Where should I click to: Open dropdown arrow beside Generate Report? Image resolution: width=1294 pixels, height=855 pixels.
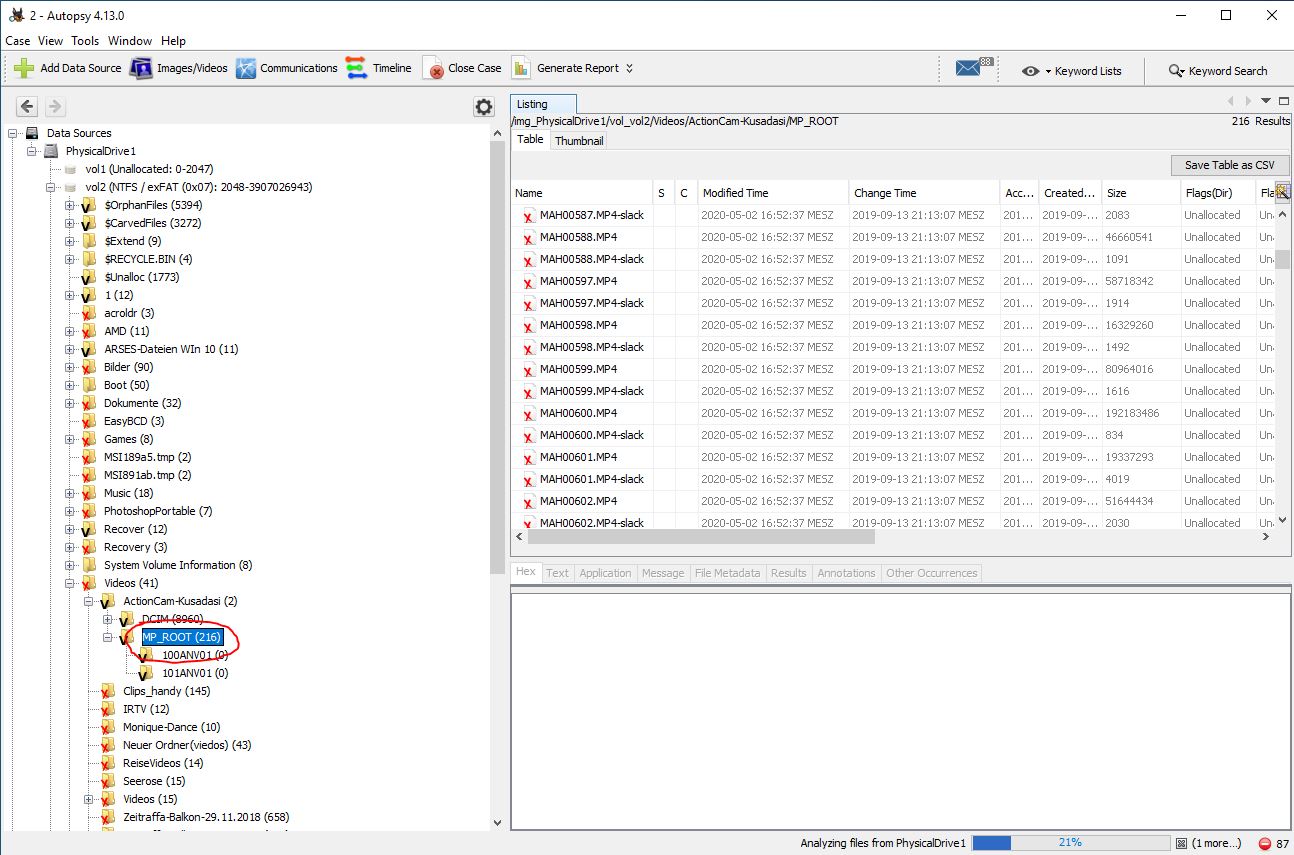629,68
